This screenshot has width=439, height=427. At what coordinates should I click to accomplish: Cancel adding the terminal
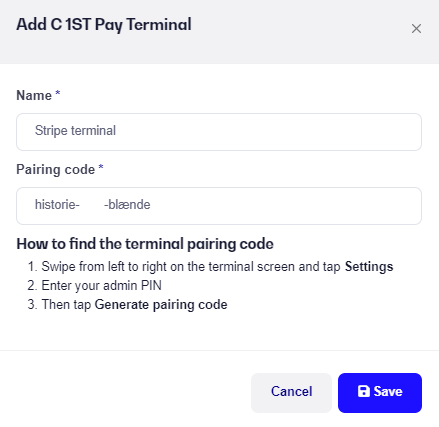[291, 393]
